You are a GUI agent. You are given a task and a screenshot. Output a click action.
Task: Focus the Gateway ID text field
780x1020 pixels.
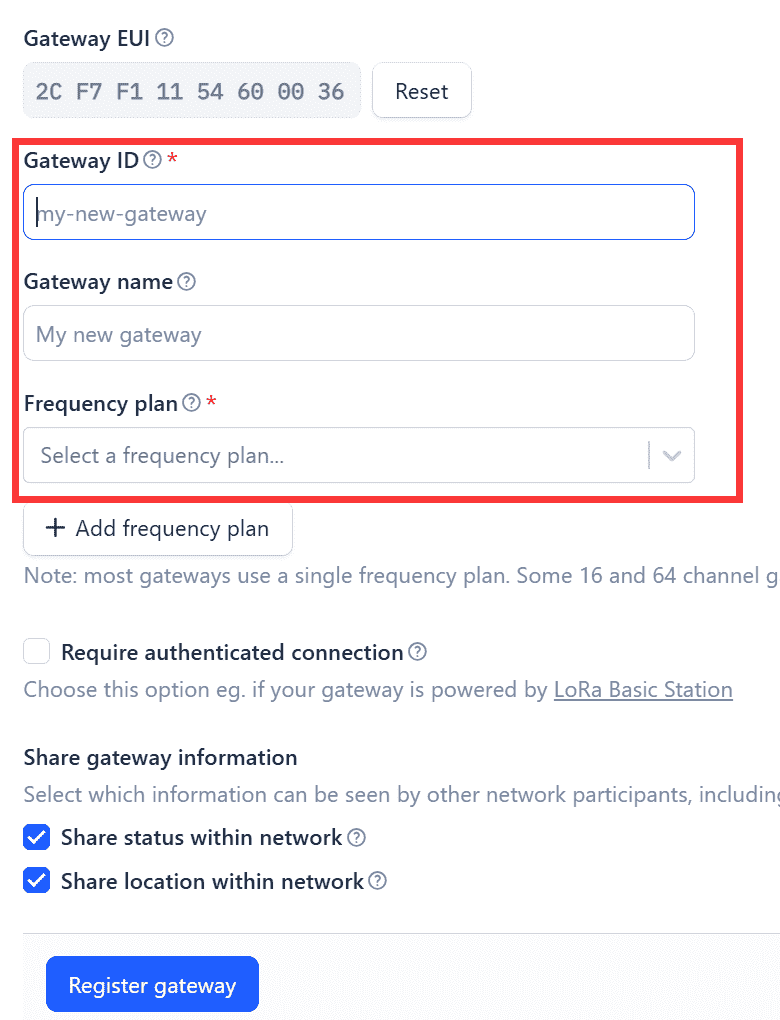359,212
